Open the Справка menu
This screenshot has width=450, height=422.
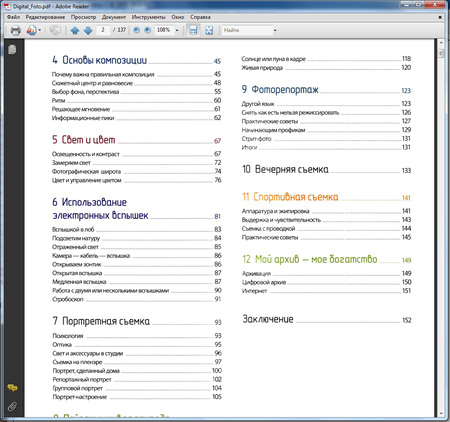[200, 17]
